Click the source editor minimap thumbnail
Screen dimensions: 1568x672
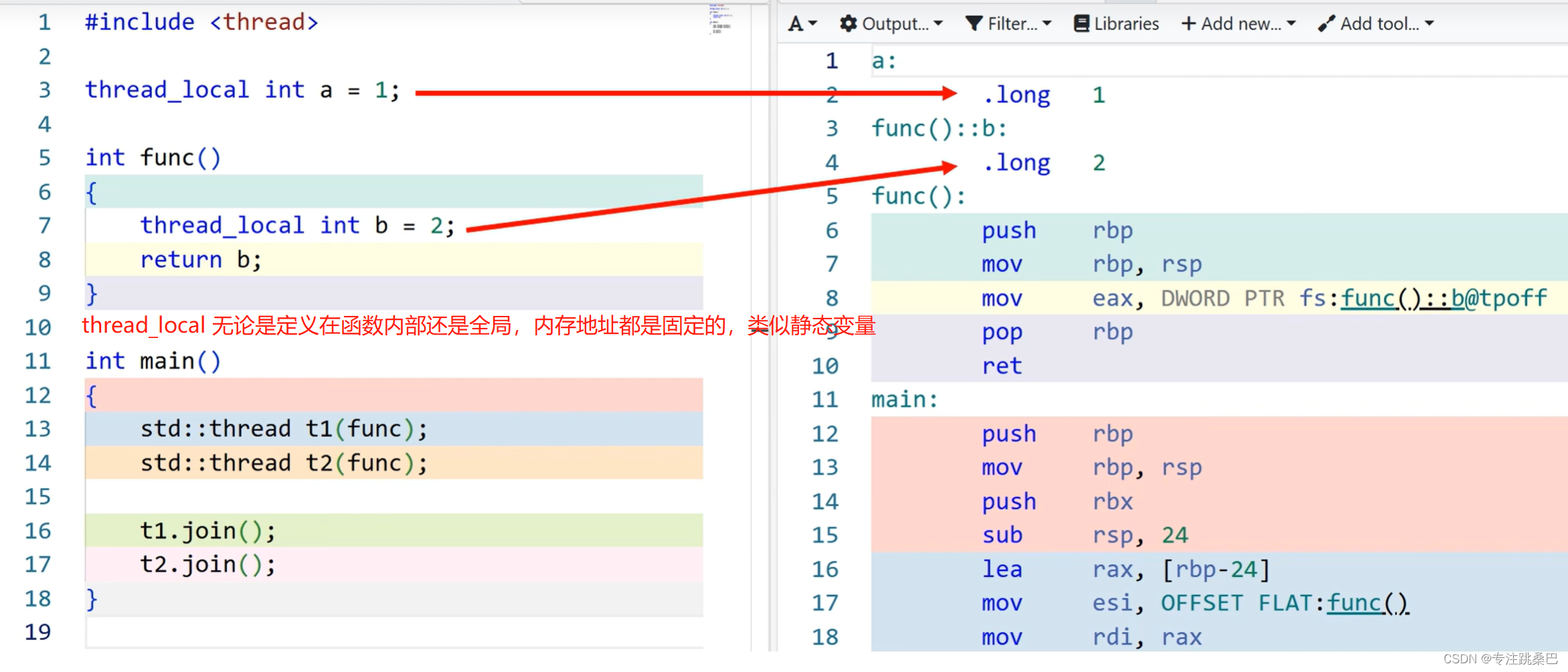click(x=720, y=19)
